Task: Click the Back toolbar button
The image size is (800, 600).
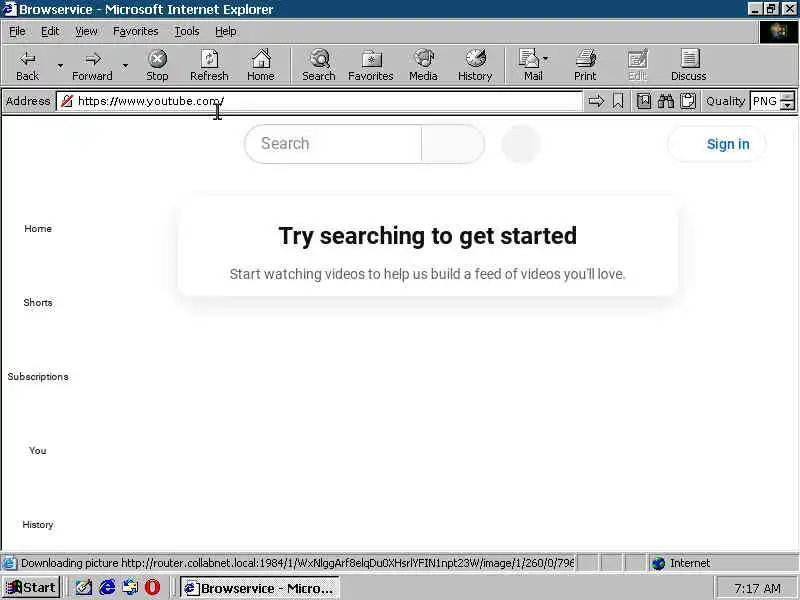Action: (x=28, y=65)
